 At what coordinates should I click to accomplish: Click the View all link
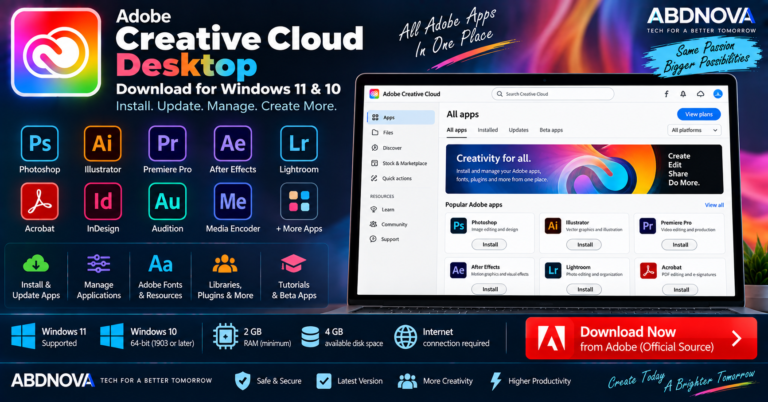pos(714,205)
